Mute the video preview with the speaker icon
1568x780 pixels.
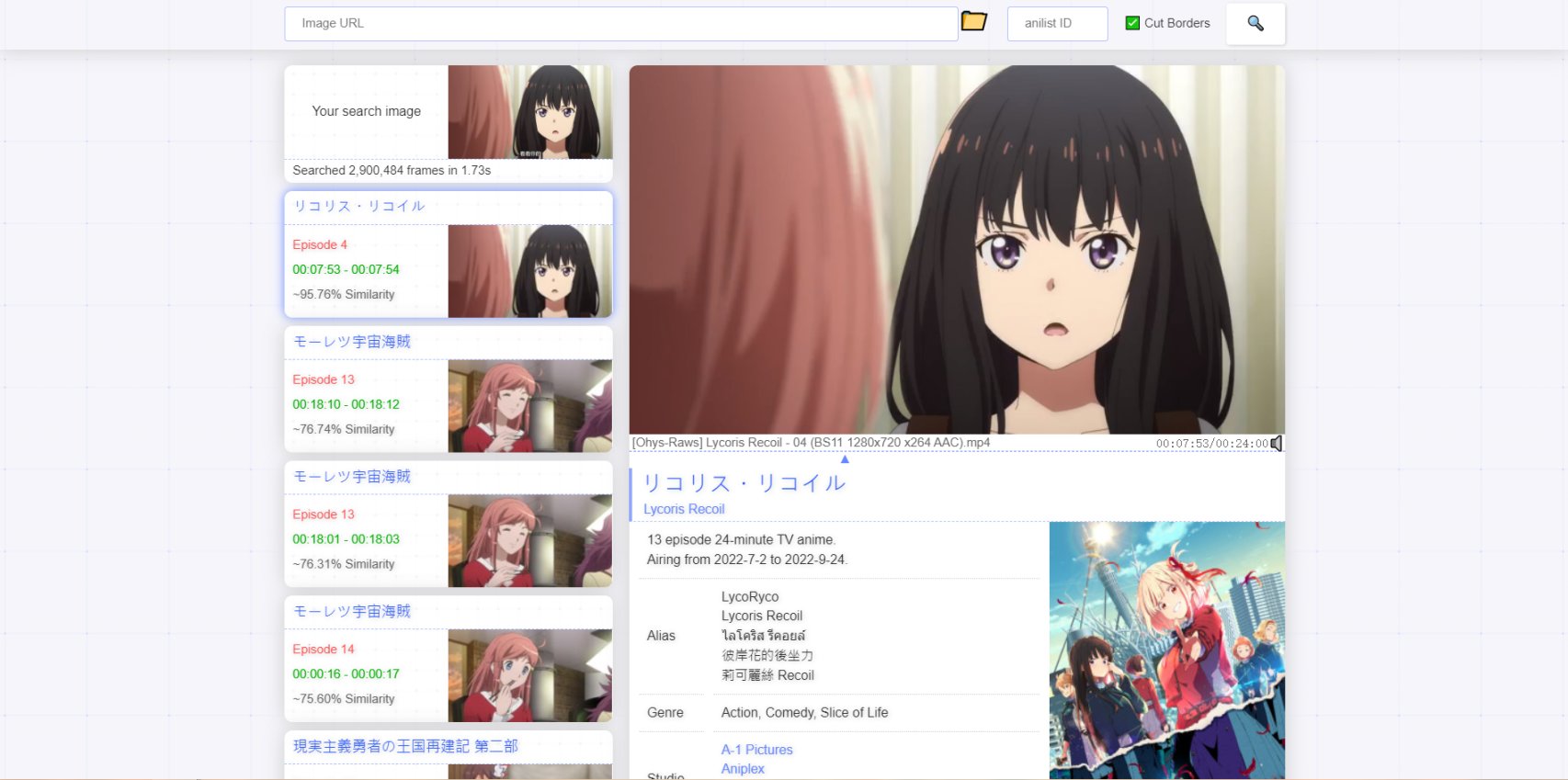pyautogui.click(x=1277, y=444)
